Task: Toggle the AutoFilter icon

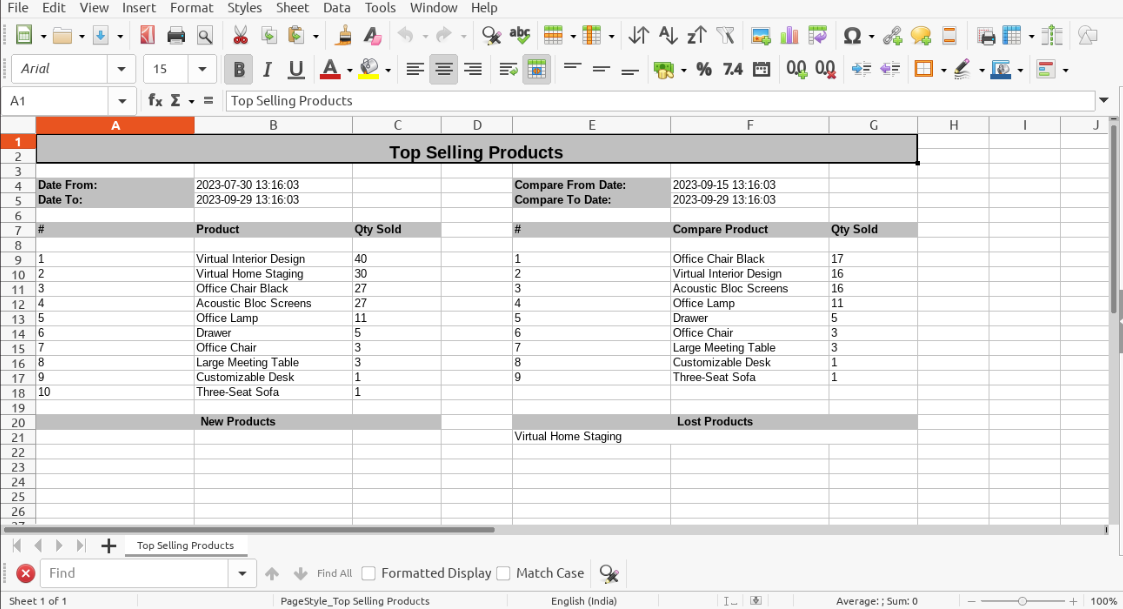Action: pos(725,35)
